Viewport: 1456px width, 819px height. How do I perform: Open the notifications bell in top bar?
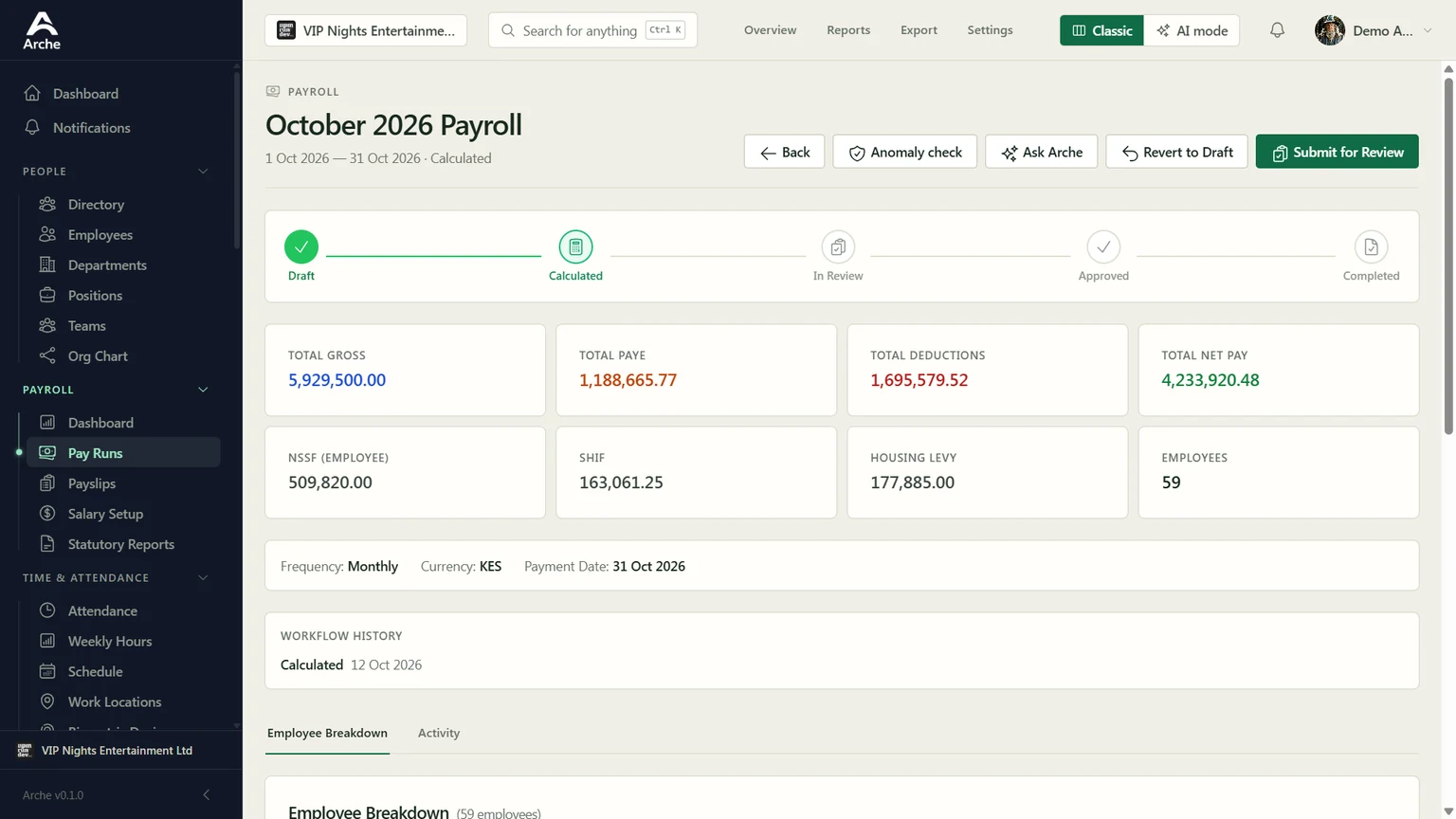click(x=1277, y=30)
